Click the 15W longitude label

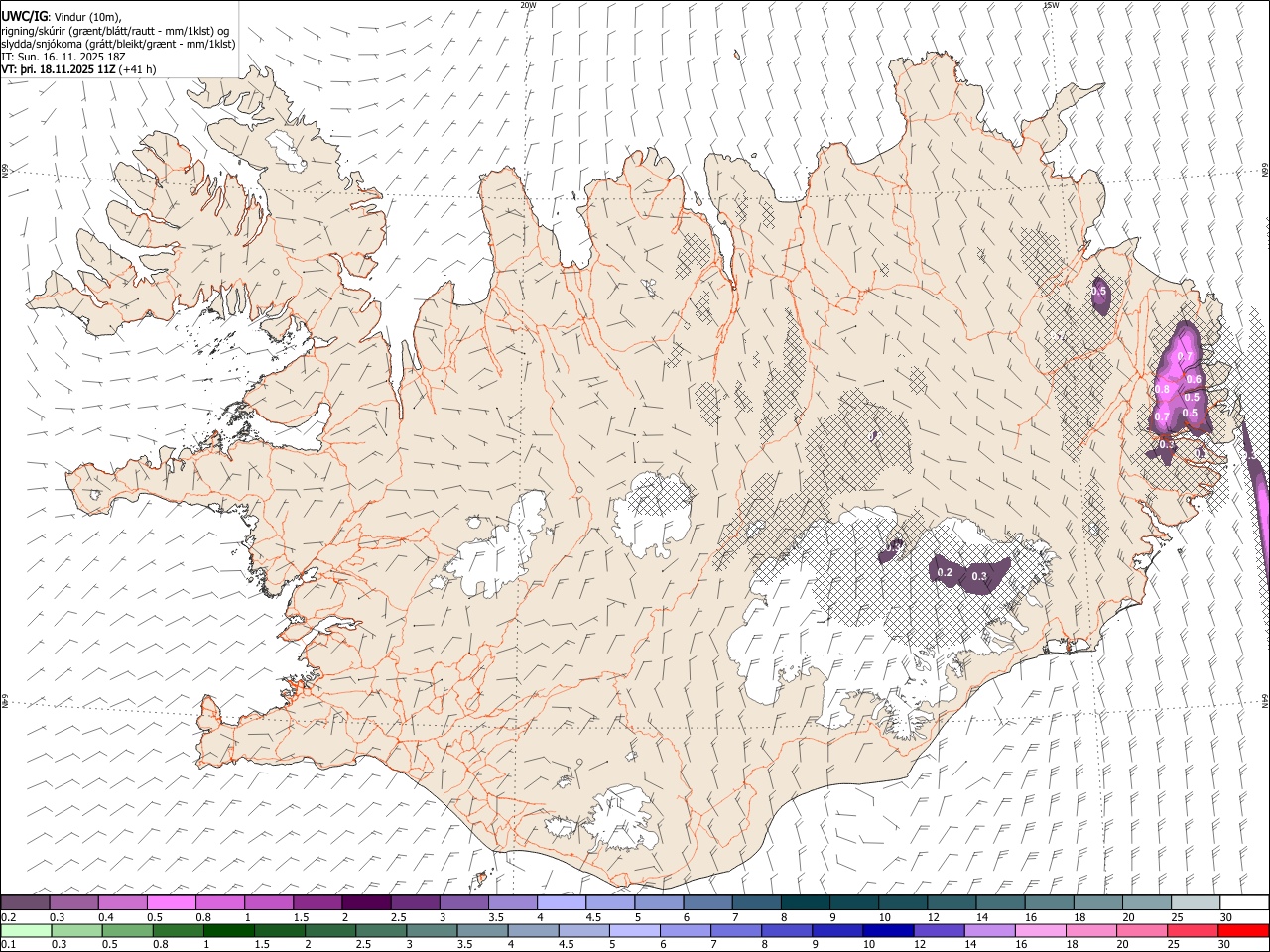pyautogui.click(x=1051, y=5)
